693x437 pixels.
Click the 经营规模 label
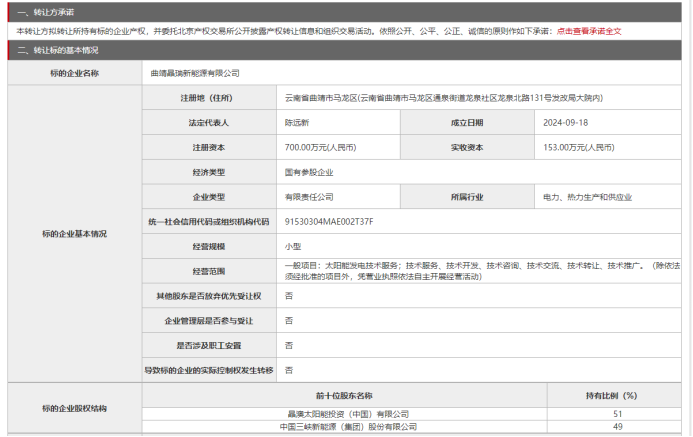pos(209,247)
